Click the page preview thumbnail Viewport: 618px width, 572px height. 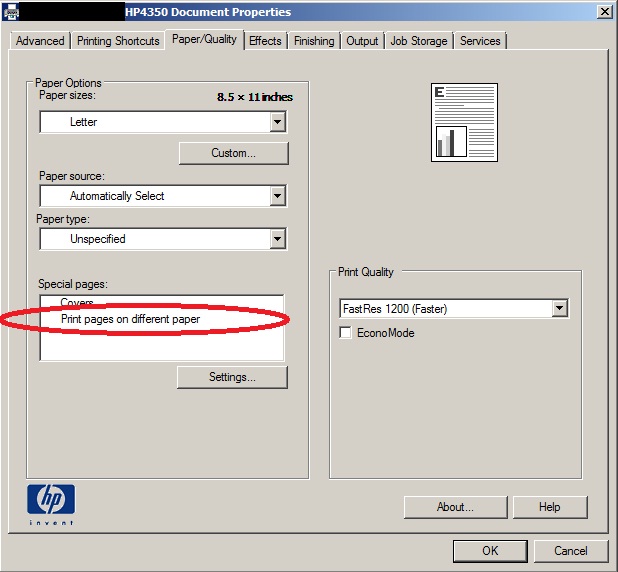(x=464, y=122)
